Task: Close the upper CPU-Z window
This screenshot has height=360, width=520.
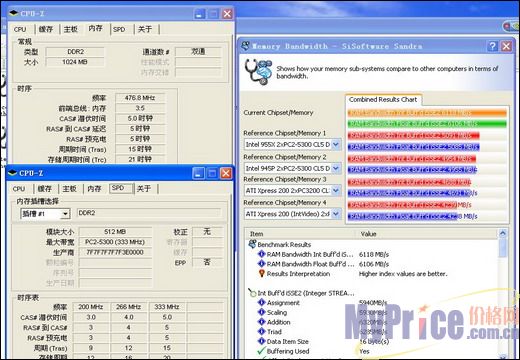Action: pyautogui.click(x=227, y=14)
